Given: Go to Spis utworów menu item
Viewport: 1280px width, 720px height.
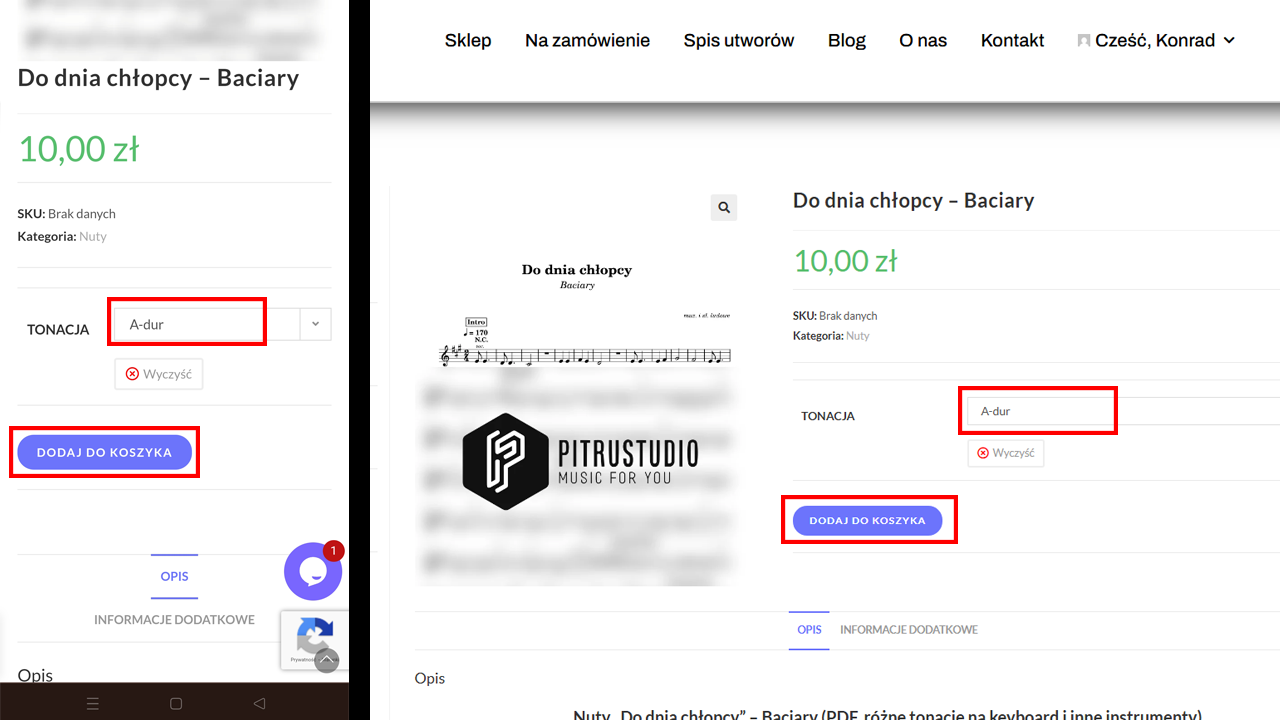Looking at the screenshot, I should pyautogui.click(x=739, y=41).
